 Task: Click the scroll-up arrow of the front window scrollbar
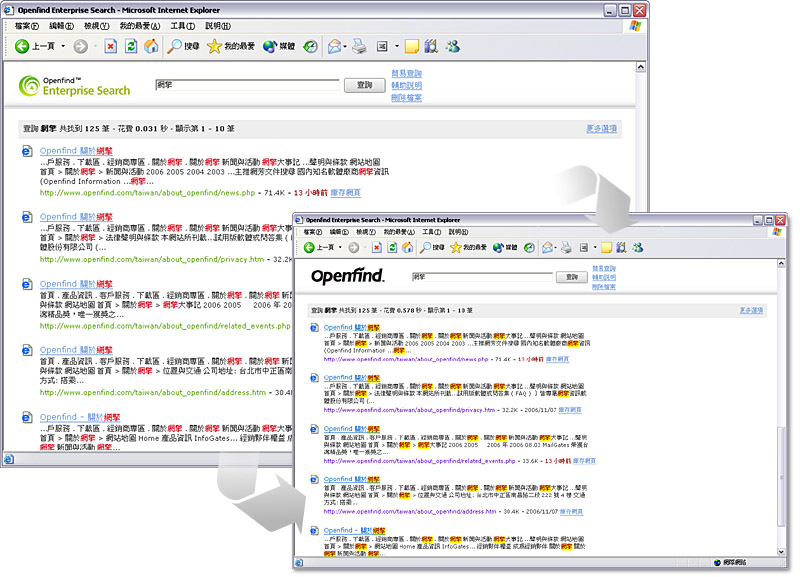point(781,263)
